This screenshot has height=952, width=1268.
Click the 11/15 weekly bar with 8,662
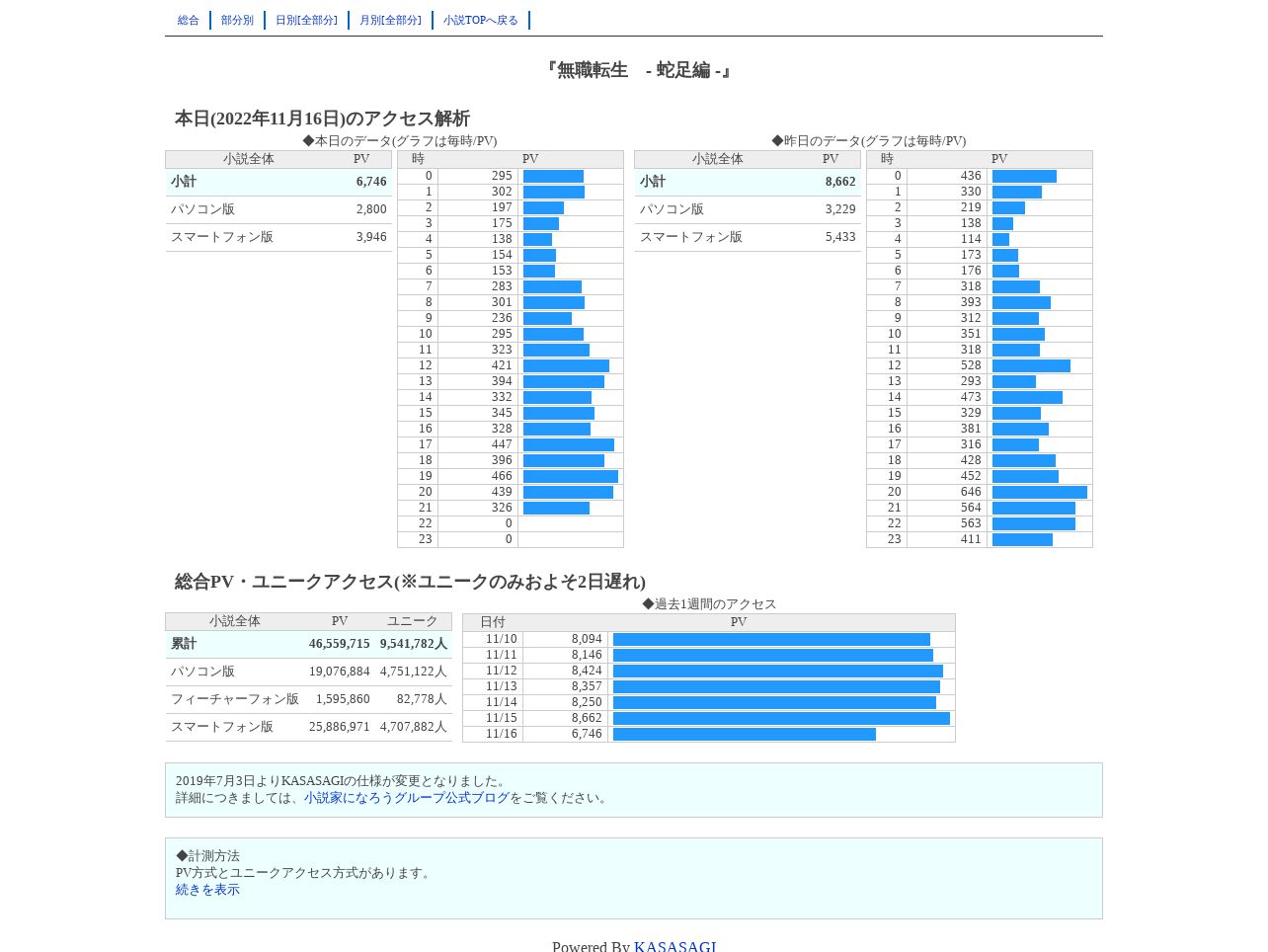781,718
